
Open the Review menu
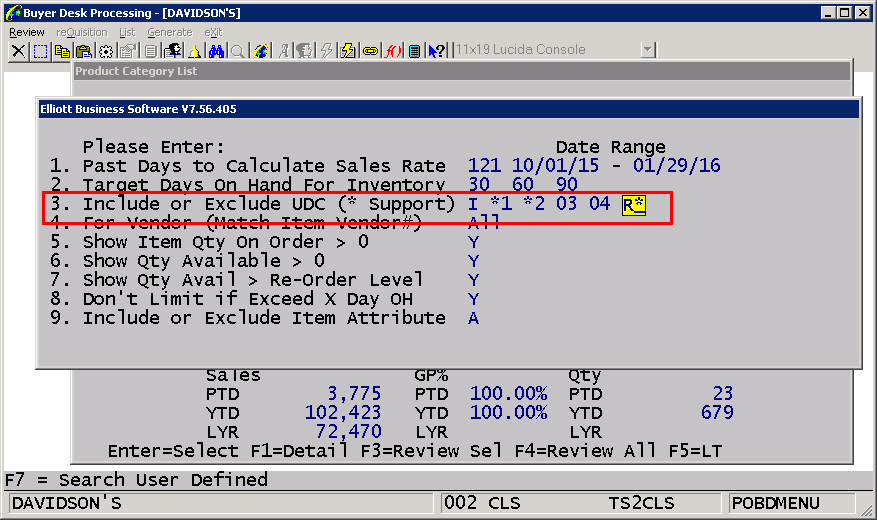coord(26,32)
